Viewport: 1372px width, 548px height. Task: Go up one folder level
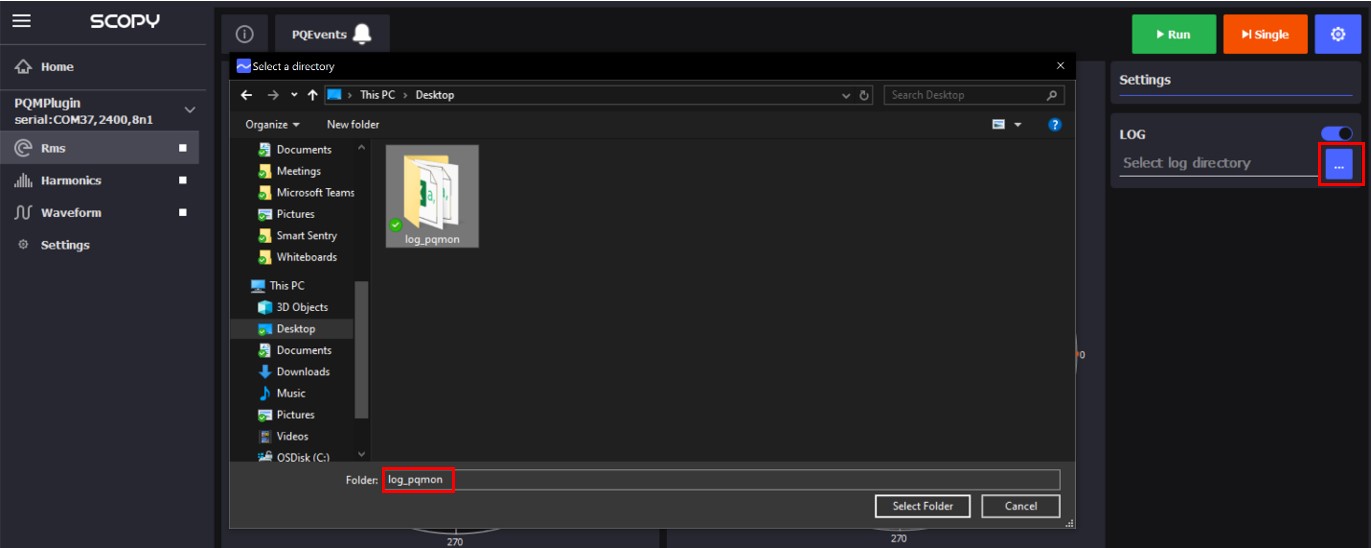pos(313,95)
